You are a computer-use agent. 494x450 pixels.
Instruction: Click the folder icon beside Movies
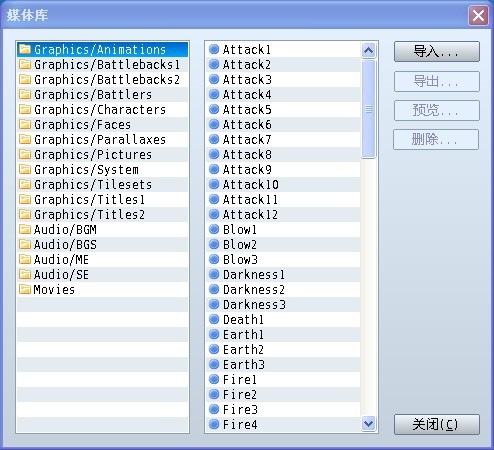[x=25, y=289]
